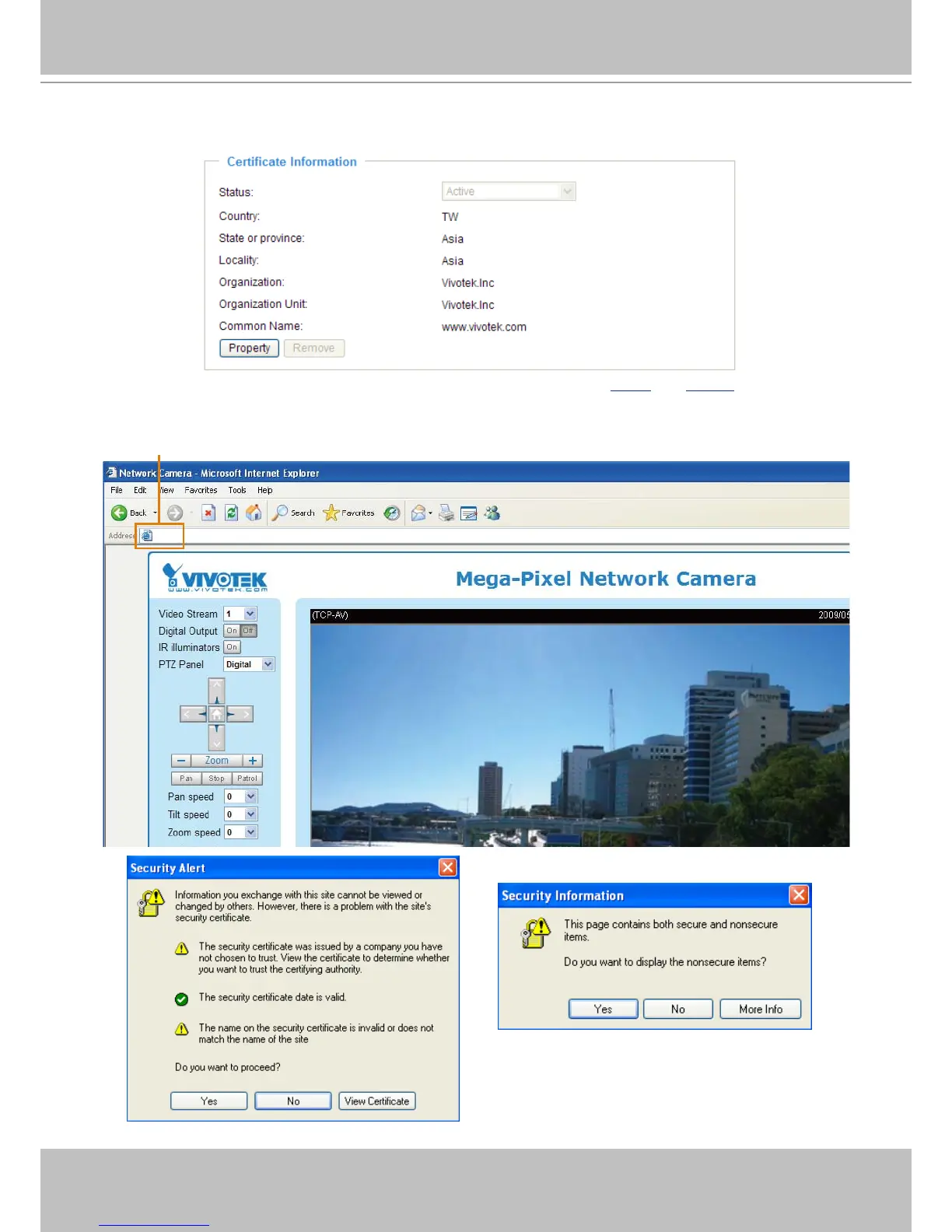This screenshot has height=1232, width=952.
Task: Pan camera left with PTZ arrow
Action: tap(193, 714)
